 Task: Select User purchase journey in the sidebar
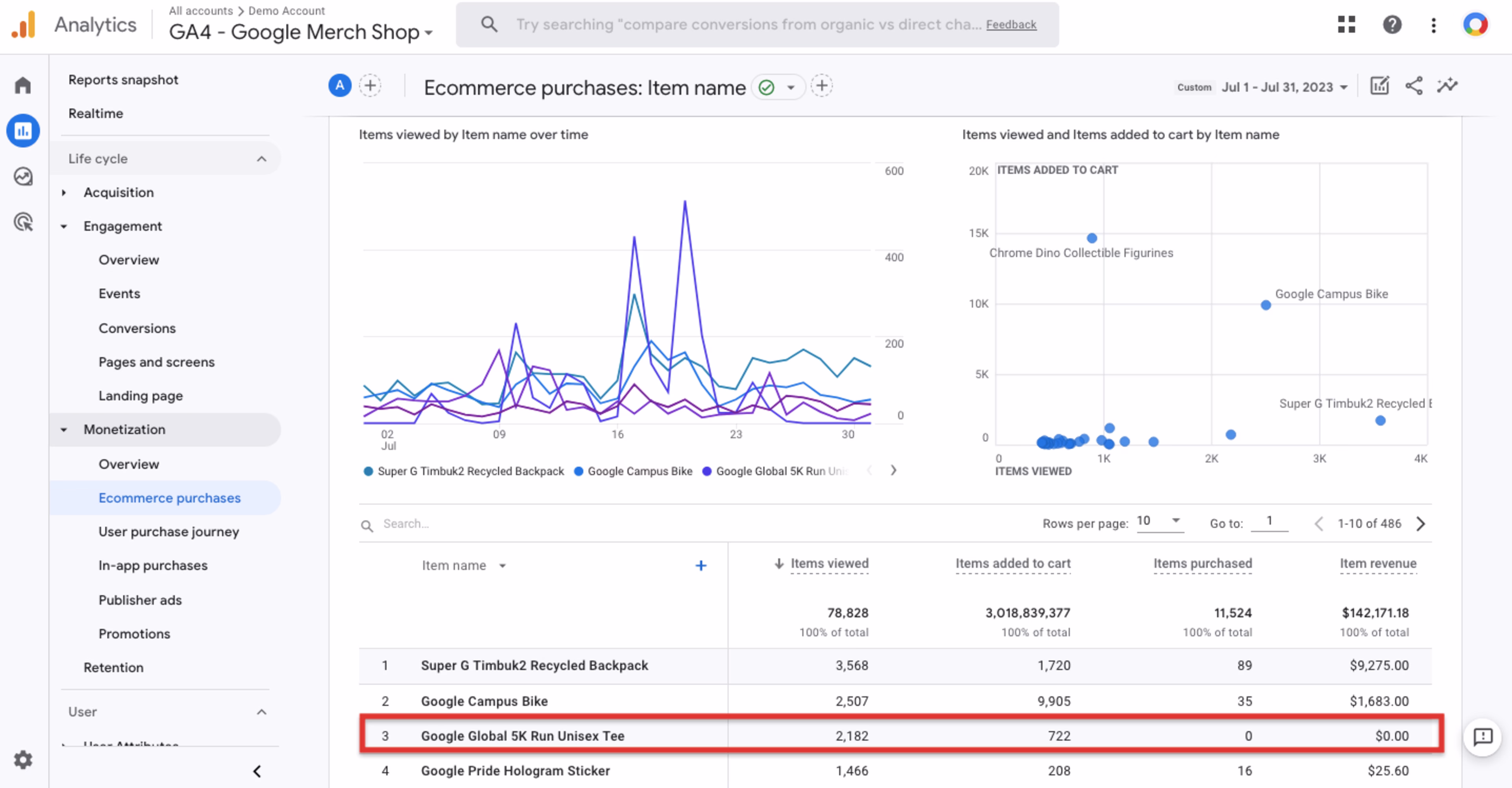169,532
